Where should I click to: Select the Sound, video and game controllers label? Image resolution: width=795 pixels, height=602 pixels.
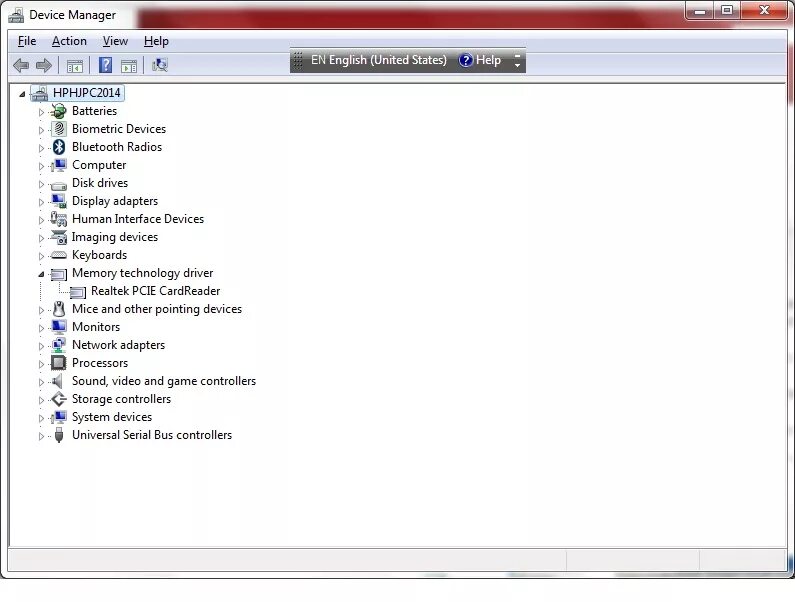[x=164, y=381]
